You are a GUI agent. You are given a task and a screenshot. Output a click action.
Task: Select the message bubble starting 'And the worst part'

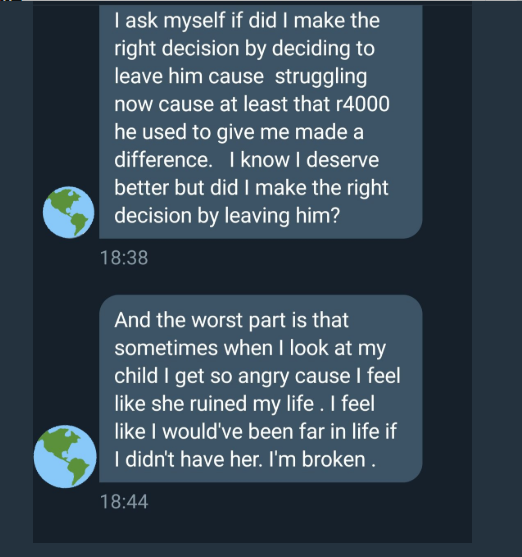[261, 389]
